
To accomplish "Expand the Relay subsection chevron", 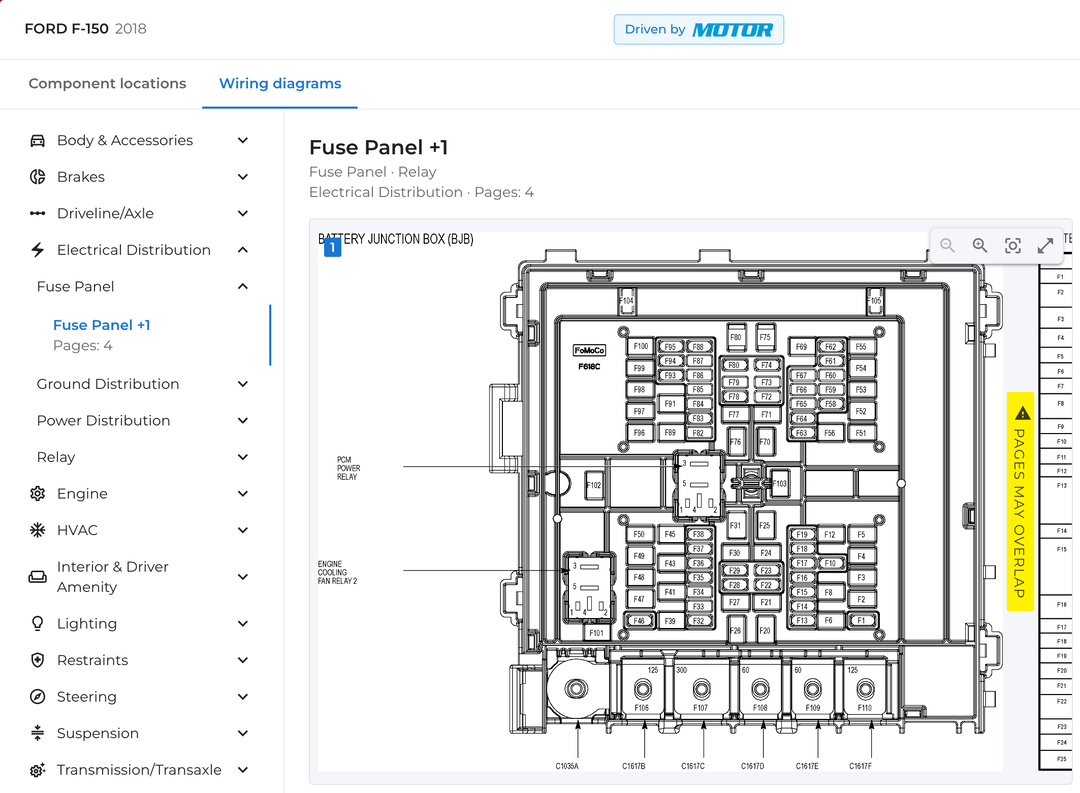I will [242, 457].
